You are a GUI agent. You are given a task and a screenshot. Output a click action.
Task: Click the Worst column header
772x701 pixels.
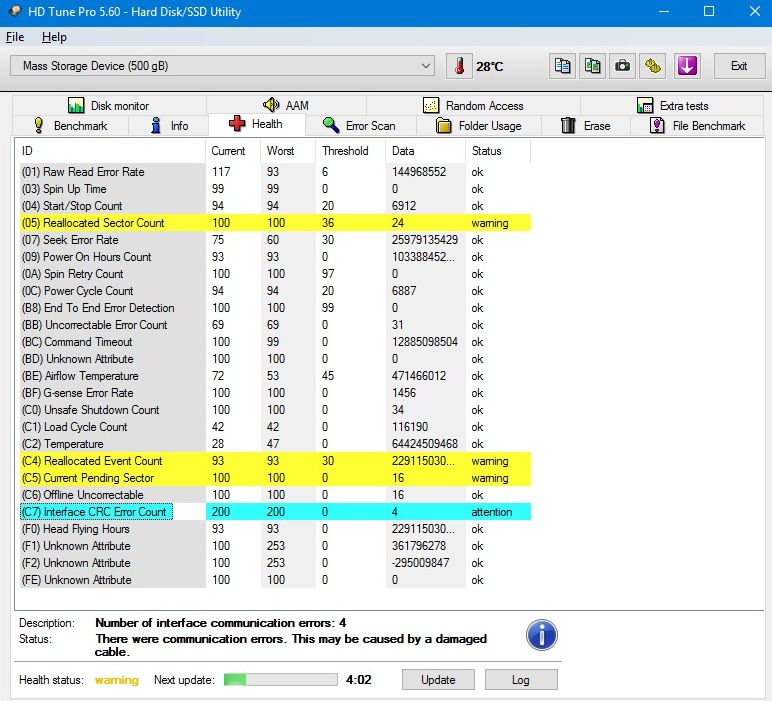(x=288, y=151)
